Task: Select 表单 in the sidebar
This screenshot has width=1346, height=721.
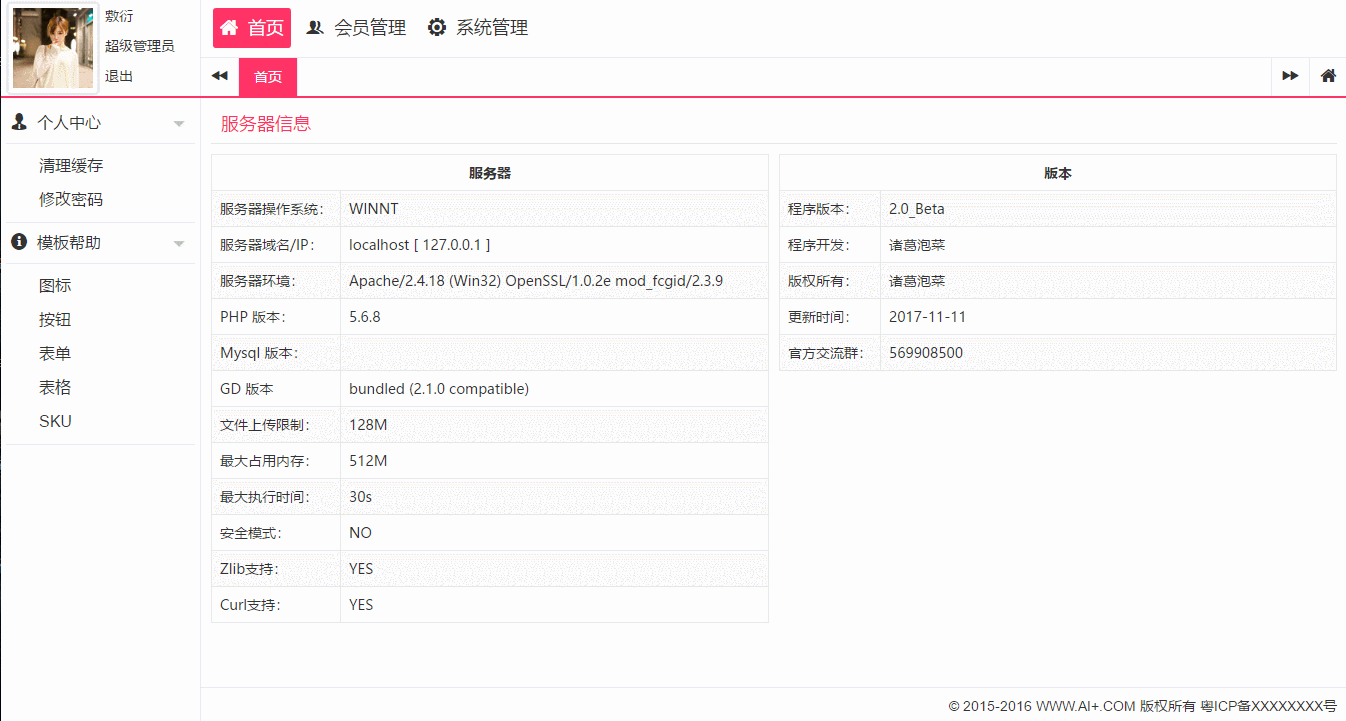Action: [55, 354]
